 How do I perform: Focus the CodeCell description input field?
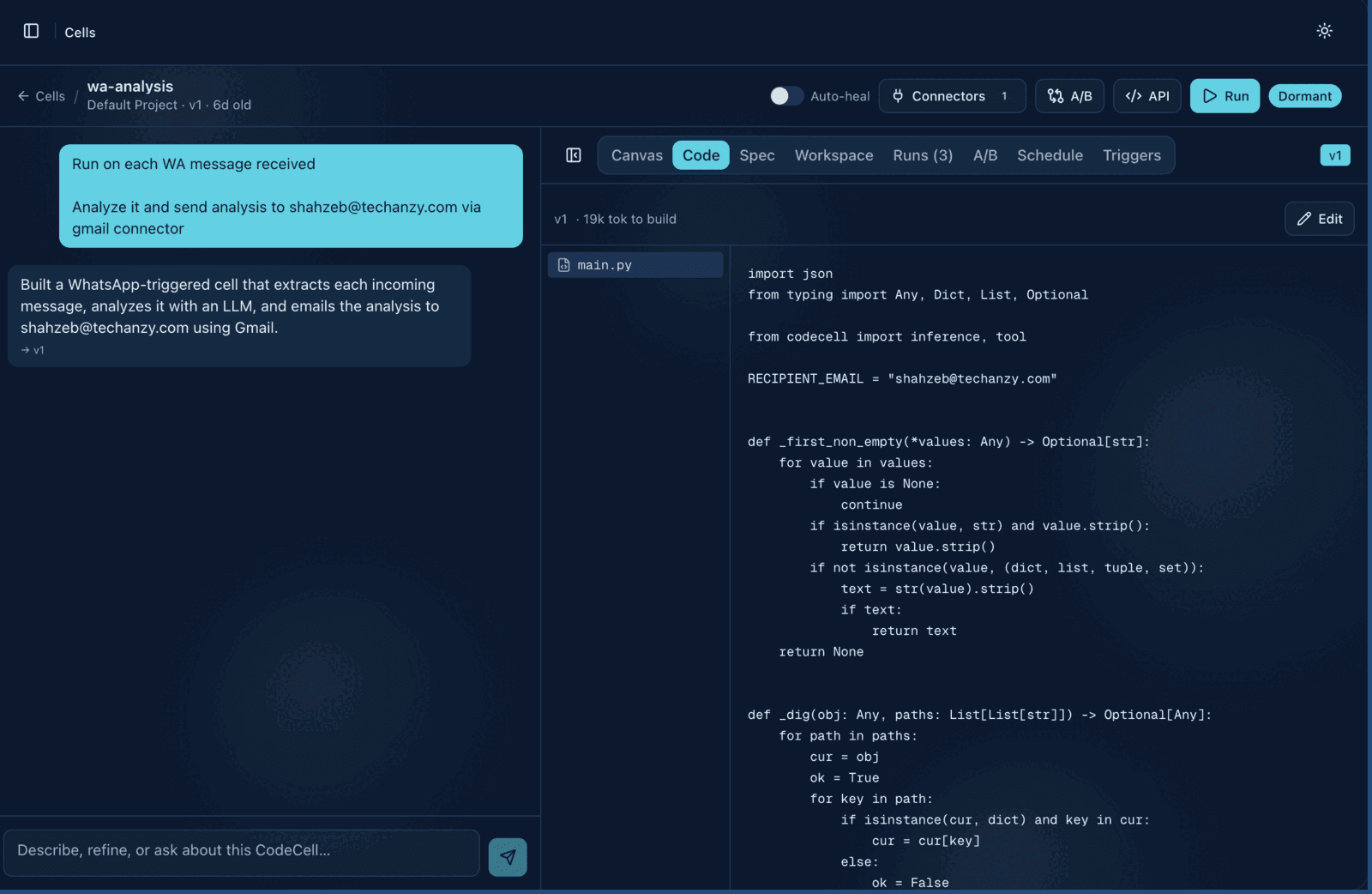coord(241,851)
